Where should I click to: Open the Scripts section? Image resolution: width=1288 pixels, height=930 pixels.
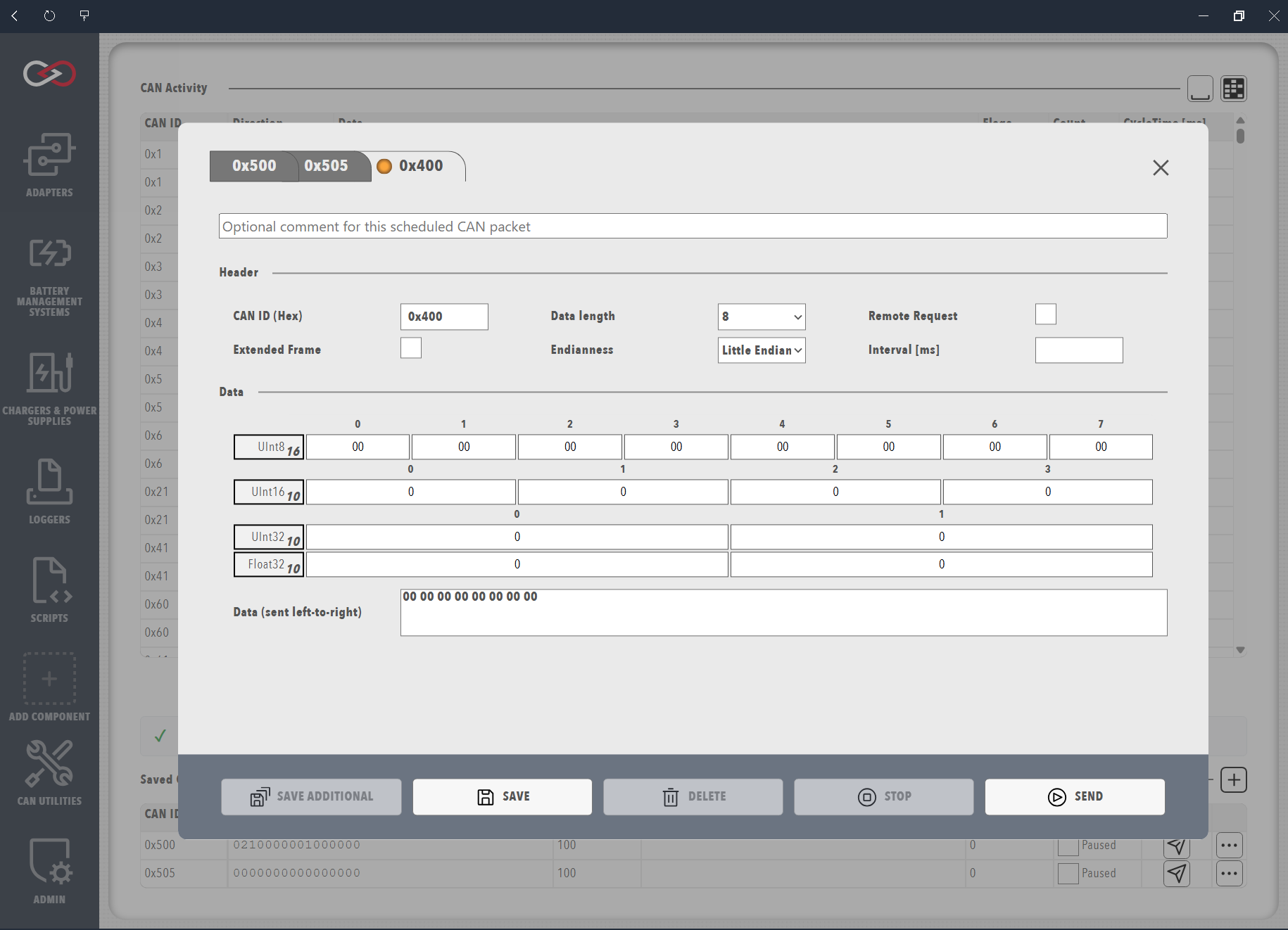pos(49,590)
